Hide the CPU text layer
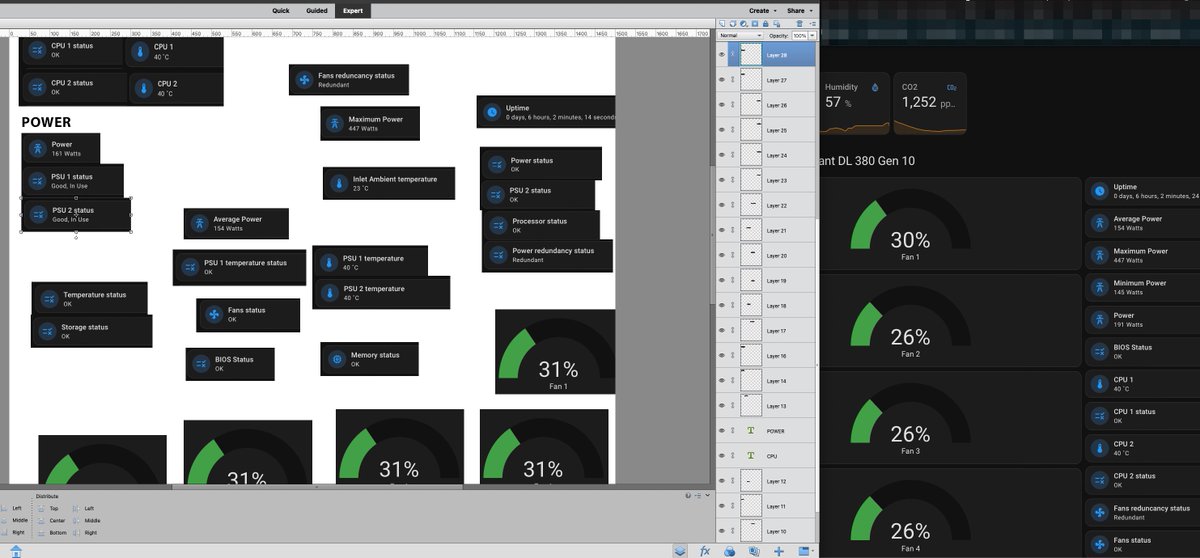 pyautogui.click(x=723, y=456)
